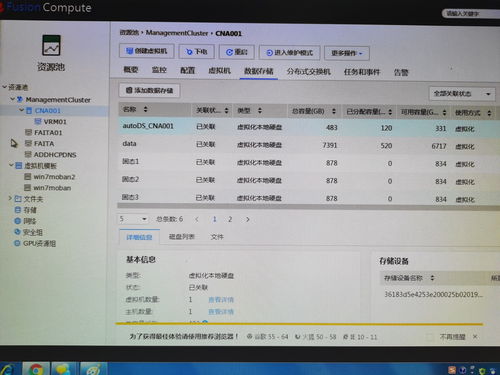
Task: Click the horizontal scrollbar below datastore table
Action: (308, 207)
